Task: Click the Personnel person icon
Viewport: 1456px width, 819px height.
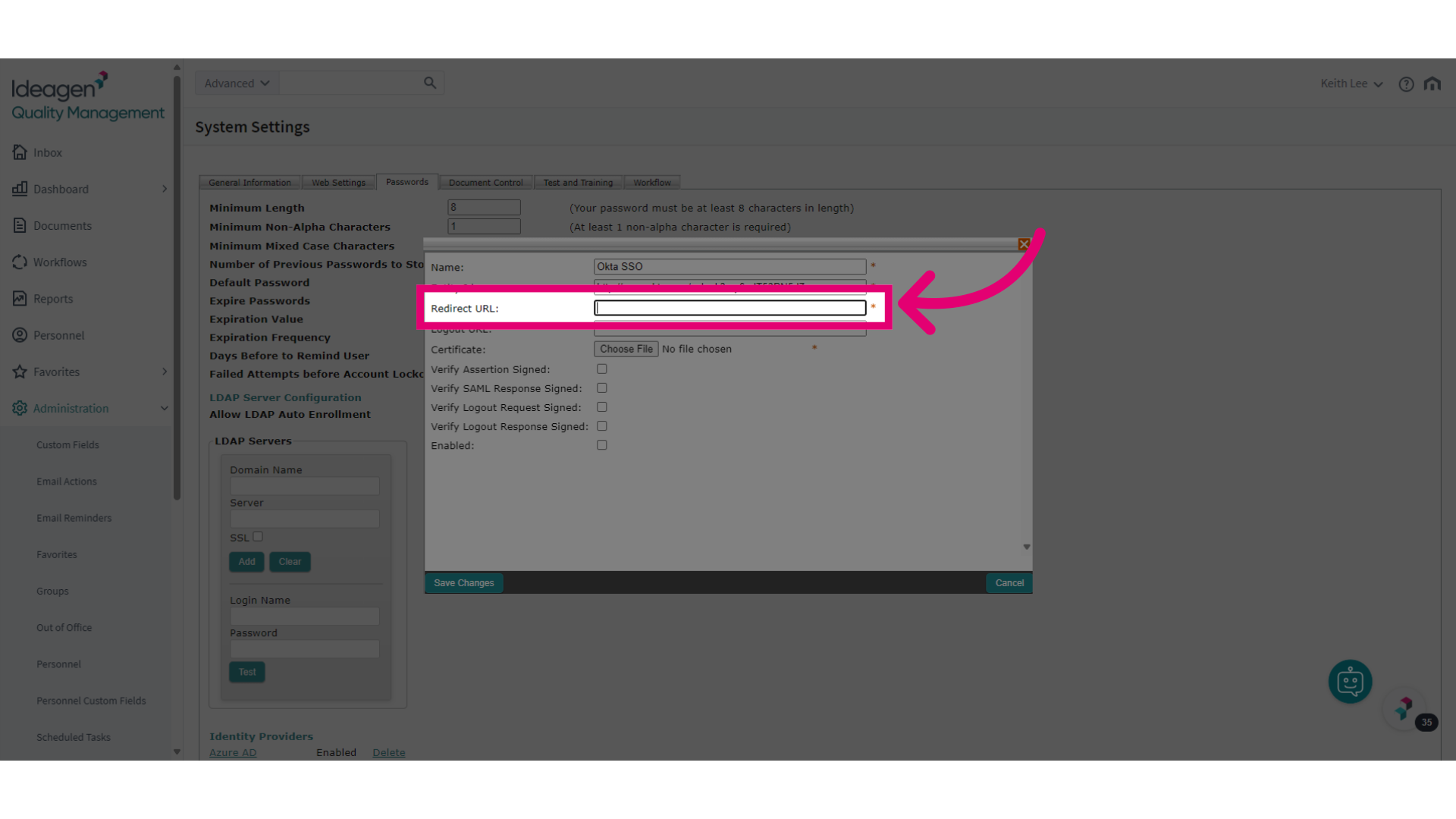Action: 20,335
